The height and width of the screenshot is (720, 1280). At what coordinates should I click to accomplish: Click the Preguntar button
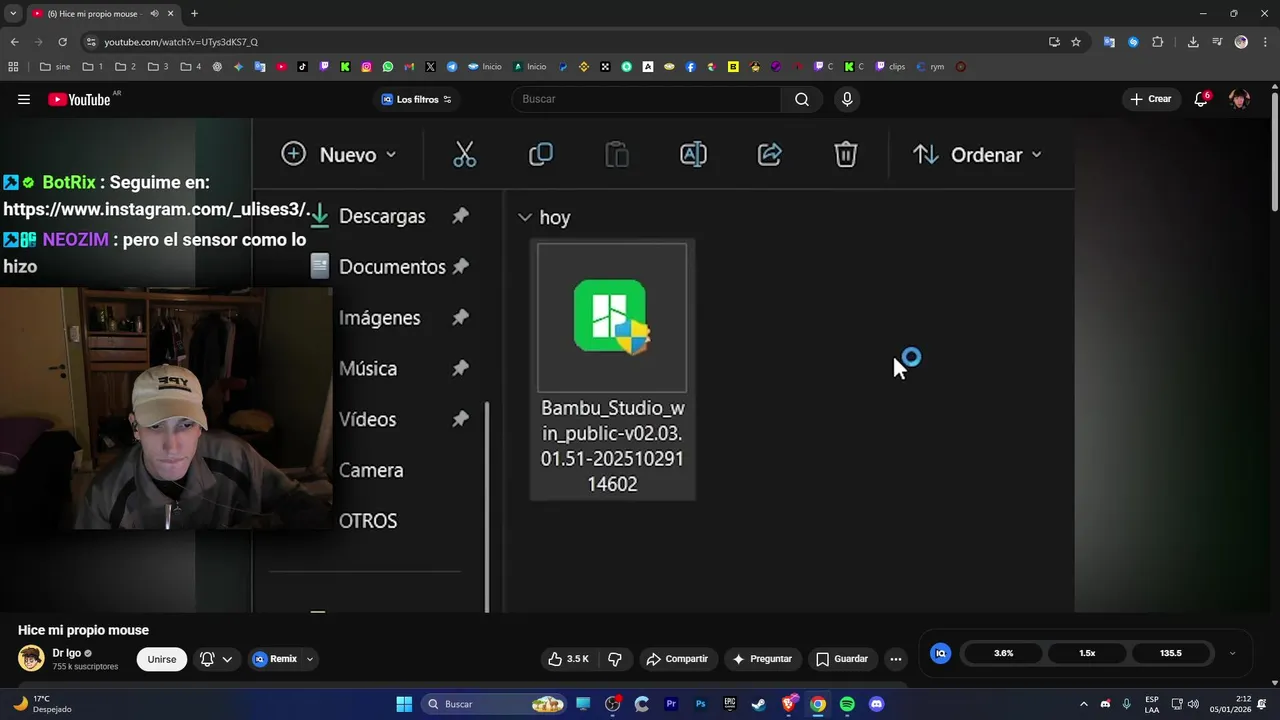[762, 659]
